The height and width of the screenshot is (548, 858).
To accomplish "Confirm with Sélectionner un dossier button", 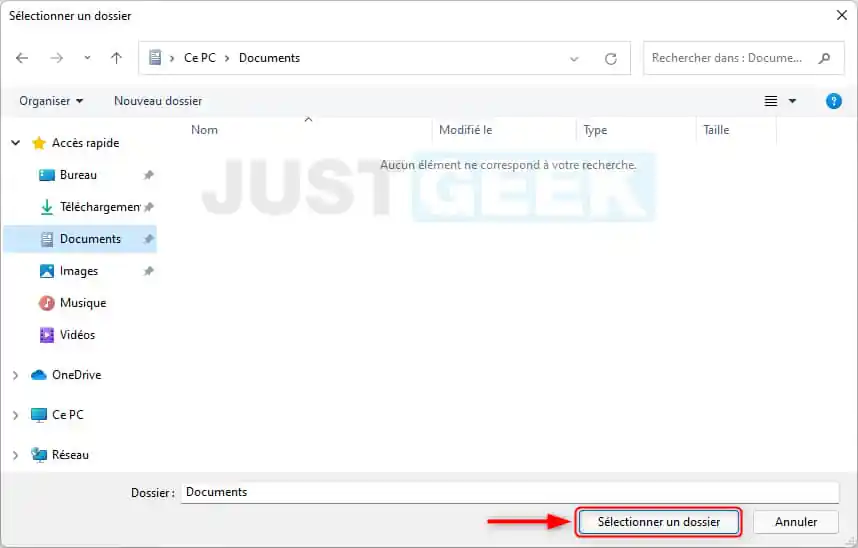I will (x=659, y=522).
